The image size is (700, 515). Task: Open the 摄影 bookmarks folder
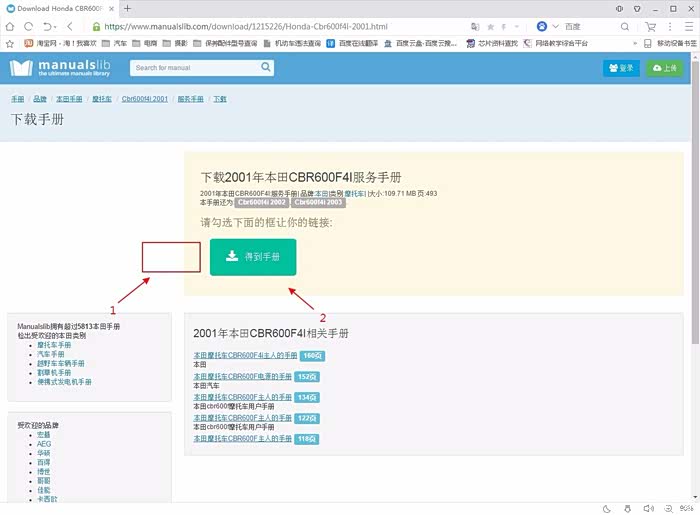point(178,44)
